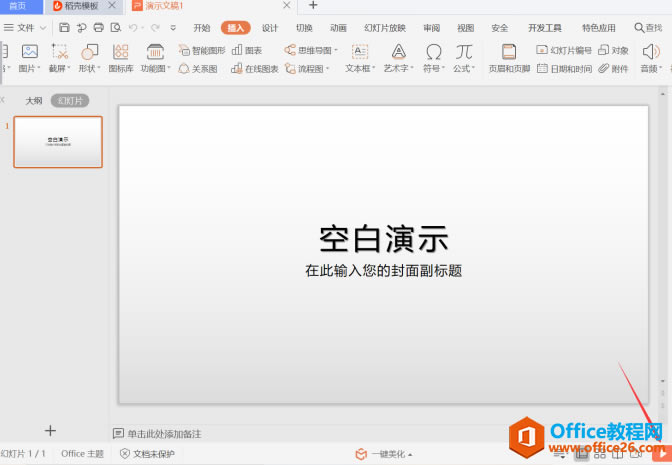Expand the 文件 file menu dropdown
The image size is (672, 465).
tap(26, 28)
